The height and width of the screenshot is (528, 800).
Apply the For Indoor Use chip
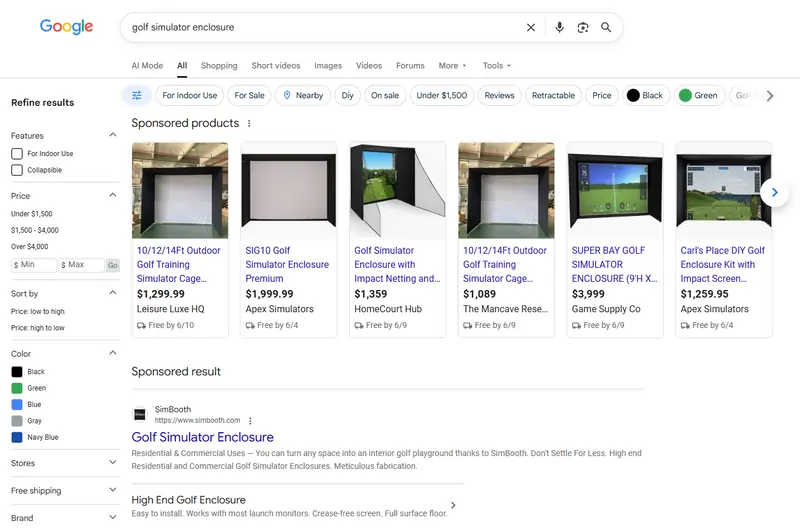(x=189, y=95)
